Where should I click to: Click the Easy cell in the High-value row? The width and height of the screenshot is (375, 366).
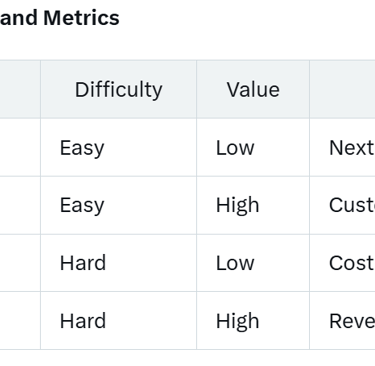[118, 205]
